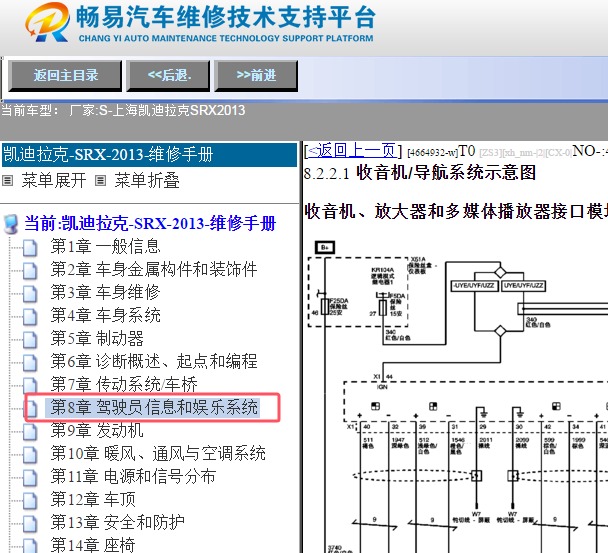Image resolution: width=608 pixels, height=553 pixels.
Task: Open 第11章 电源和信号分布
Action: coord(133,476)
